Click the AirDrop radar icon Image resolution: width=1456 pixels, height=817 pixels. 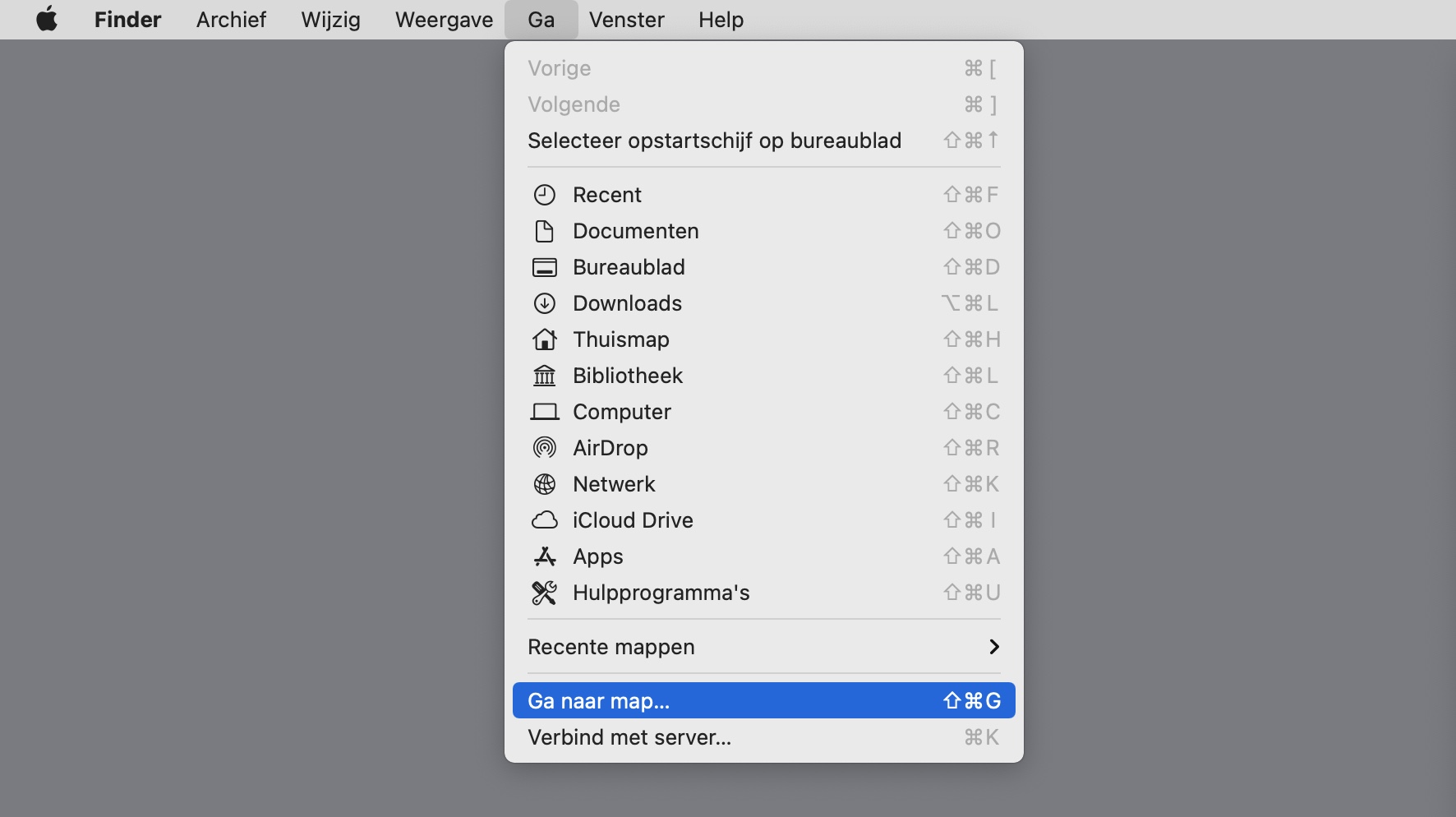point(545,448)
